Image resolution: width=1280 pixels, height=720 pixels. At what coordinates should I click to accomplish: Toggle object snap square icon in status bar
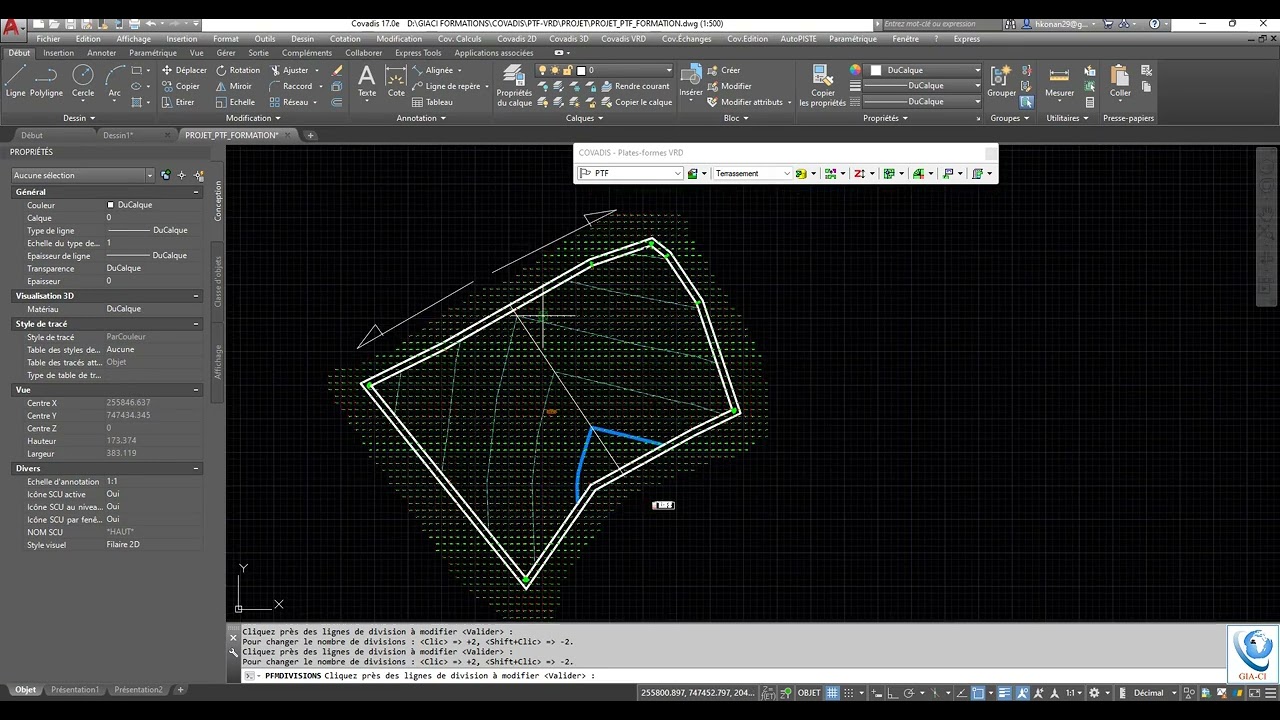(978, 692)
